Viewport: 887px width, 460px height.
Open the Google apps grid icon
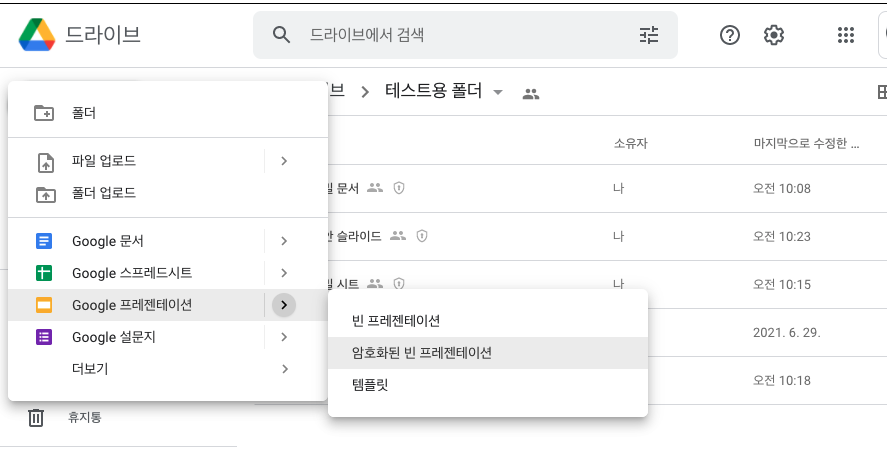click(x=846, y=35)
